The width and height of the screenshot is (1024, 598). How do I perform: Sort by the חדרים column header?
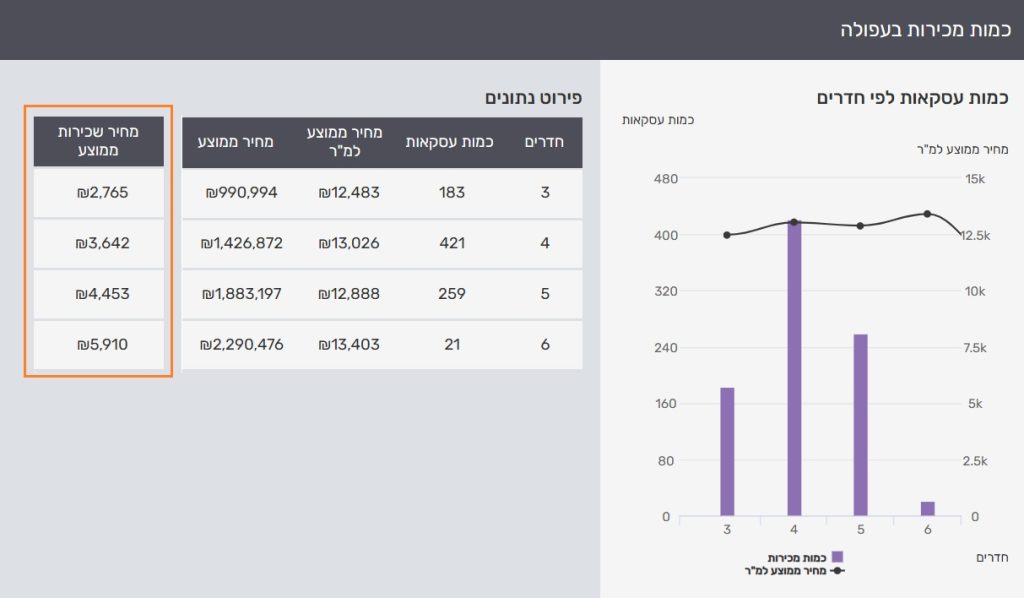point(545,142)
